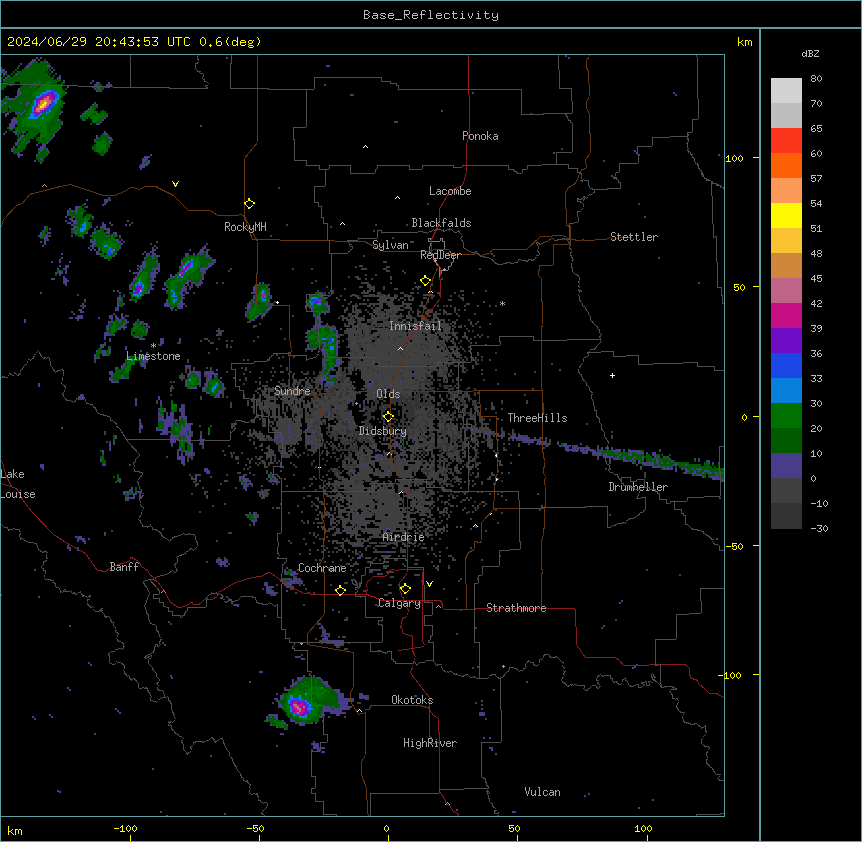Click the Didsbury town label
The width and height of the screenshot is (862, 842).
[383, 431]
